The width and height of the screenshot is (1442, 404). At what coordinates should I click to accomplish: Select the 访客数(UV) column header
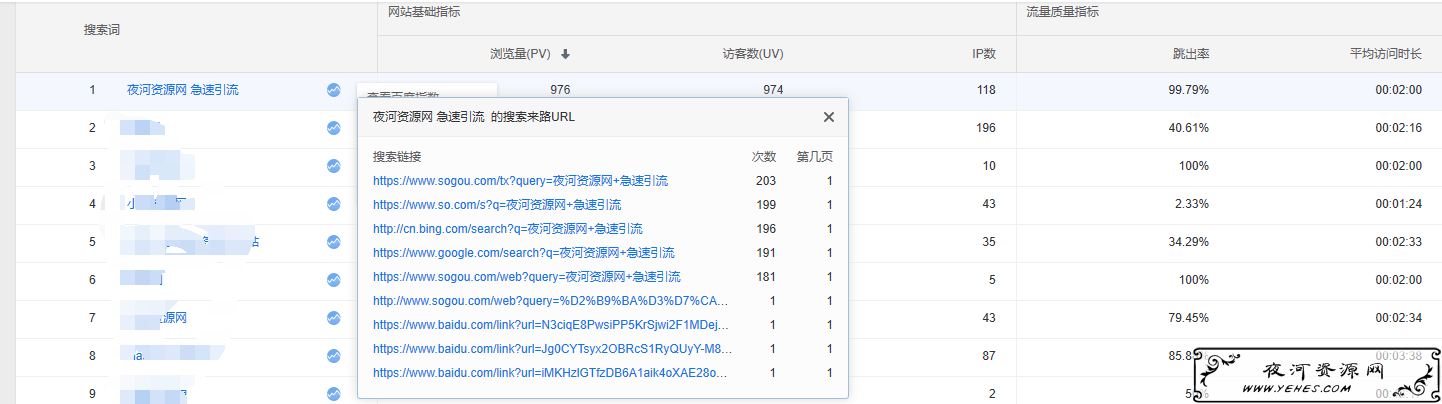(x=753, y=54)
